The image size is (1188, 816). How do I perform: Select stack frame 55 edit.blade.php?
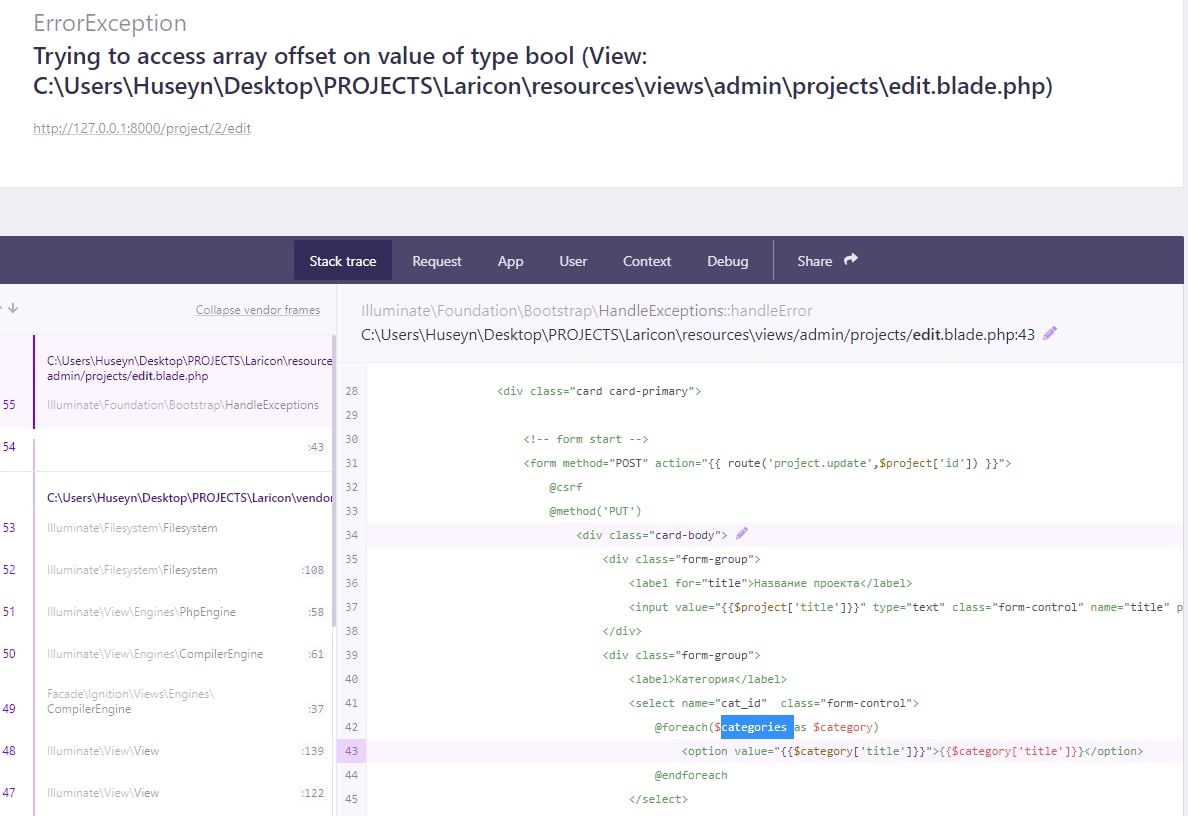click(x=183, y=382)
